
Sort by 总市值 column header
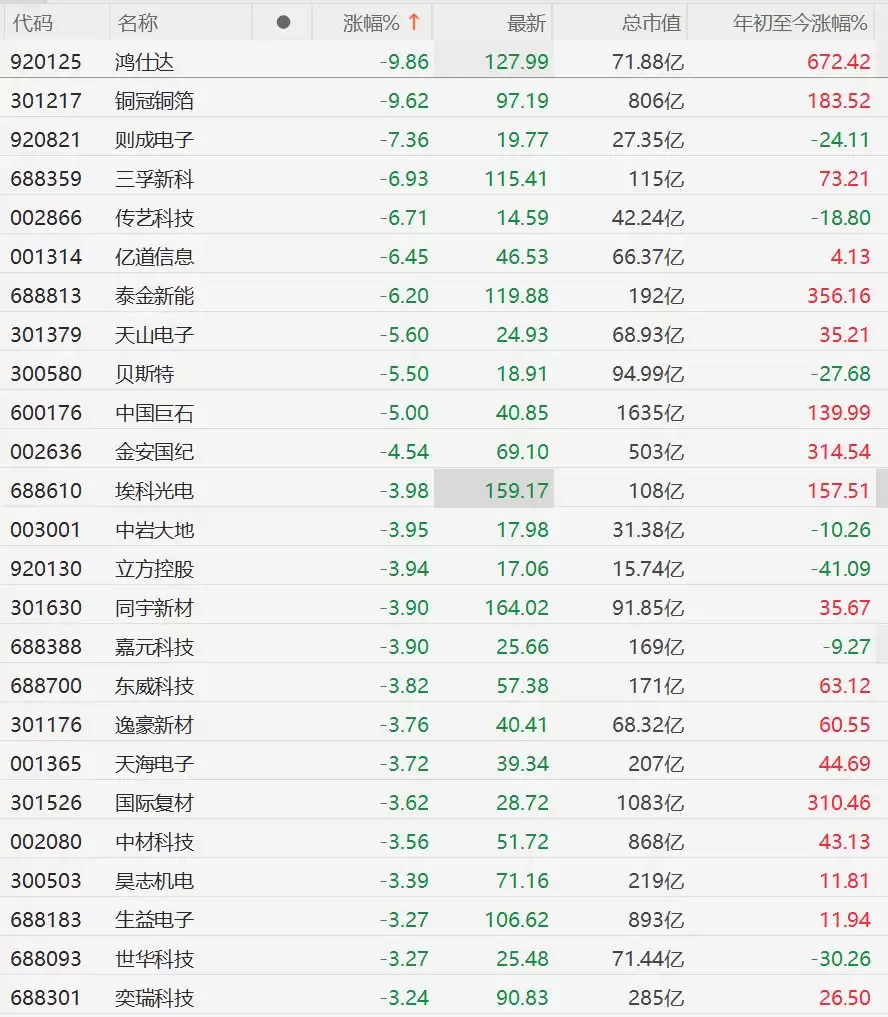pyautogui.click(x=651, y=23)
